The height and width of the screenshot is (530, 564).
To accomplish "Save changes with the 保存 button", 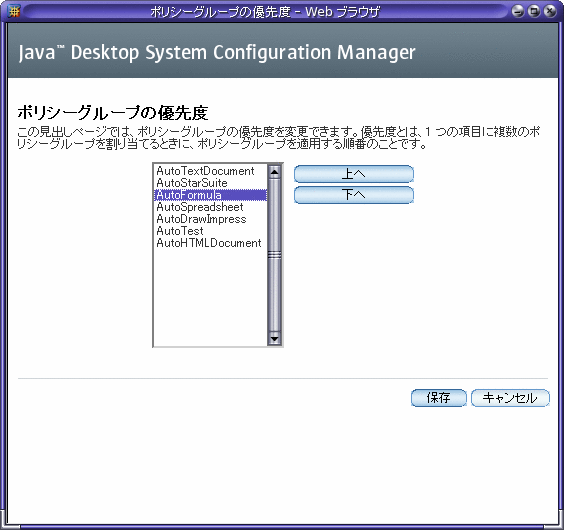I will pos(438,398).
